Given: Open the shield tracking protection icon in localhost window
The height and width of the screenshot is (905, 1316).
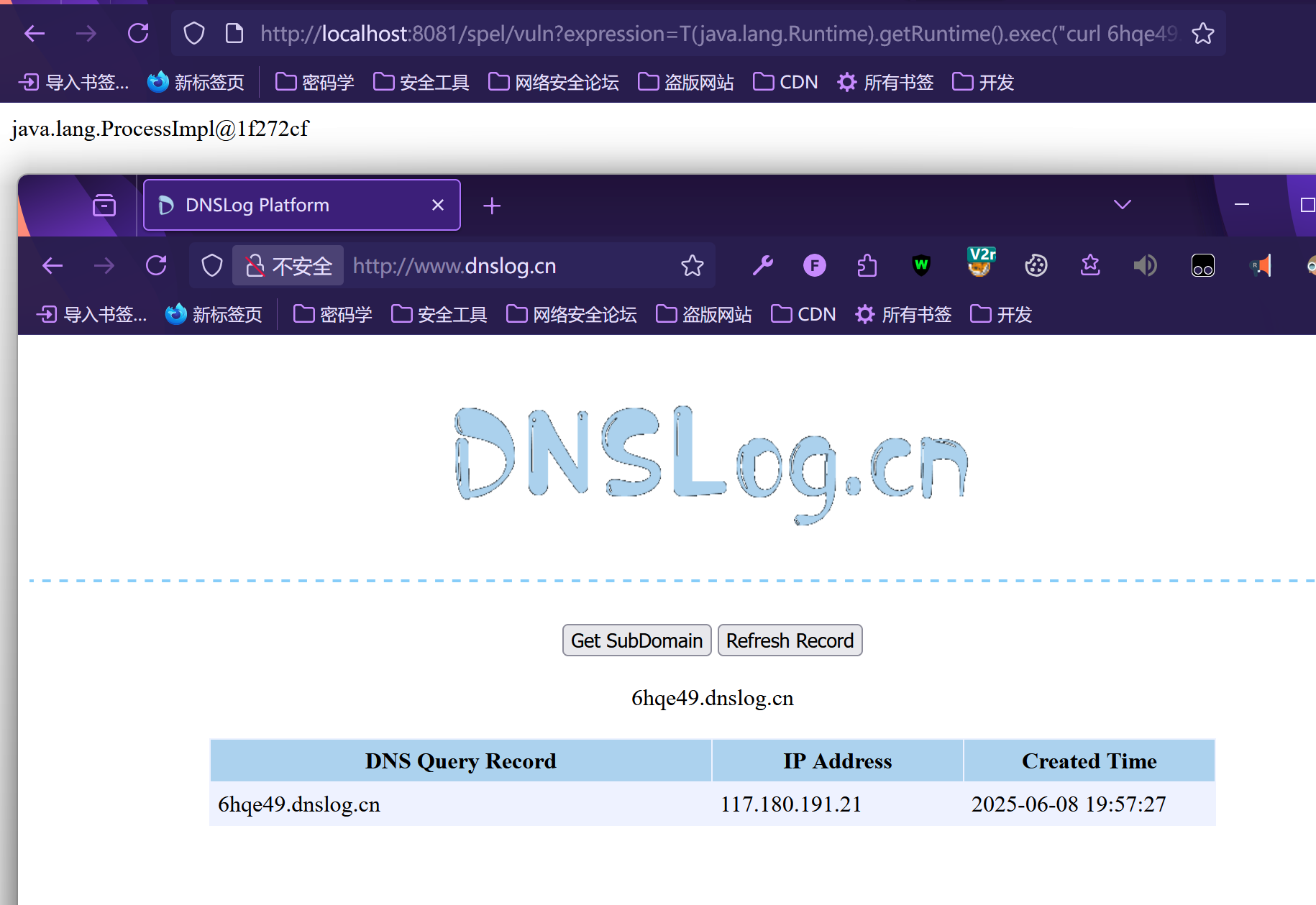Looking at the screenshot, I should (x=194, y=33).
